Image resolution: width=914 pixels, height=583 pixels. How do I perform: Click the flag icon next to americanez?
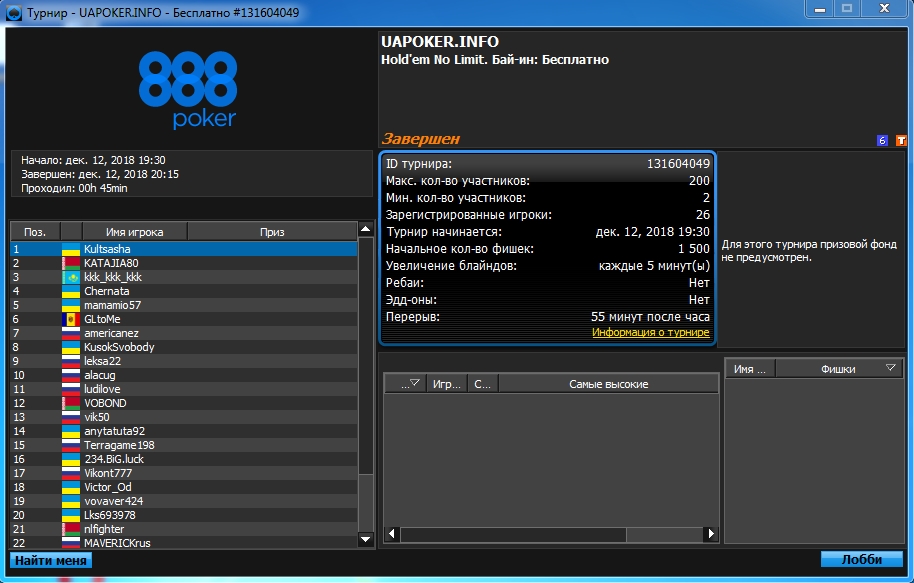tap(71, 333)
